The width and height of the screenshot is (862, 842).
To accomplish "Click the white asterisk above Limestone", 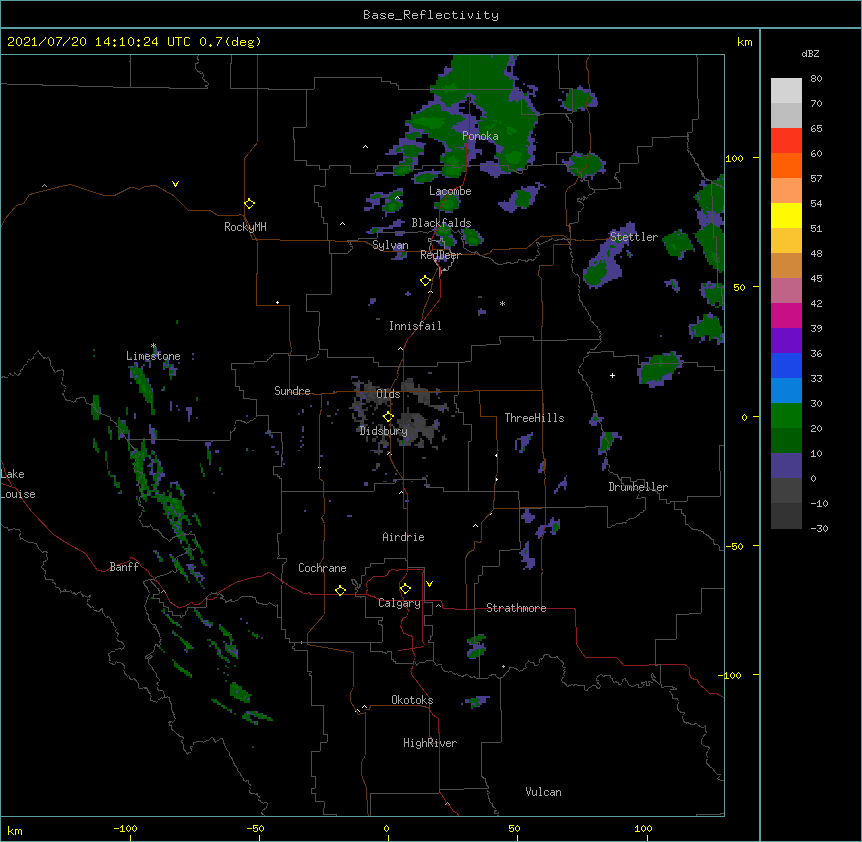I will (153, 346).
